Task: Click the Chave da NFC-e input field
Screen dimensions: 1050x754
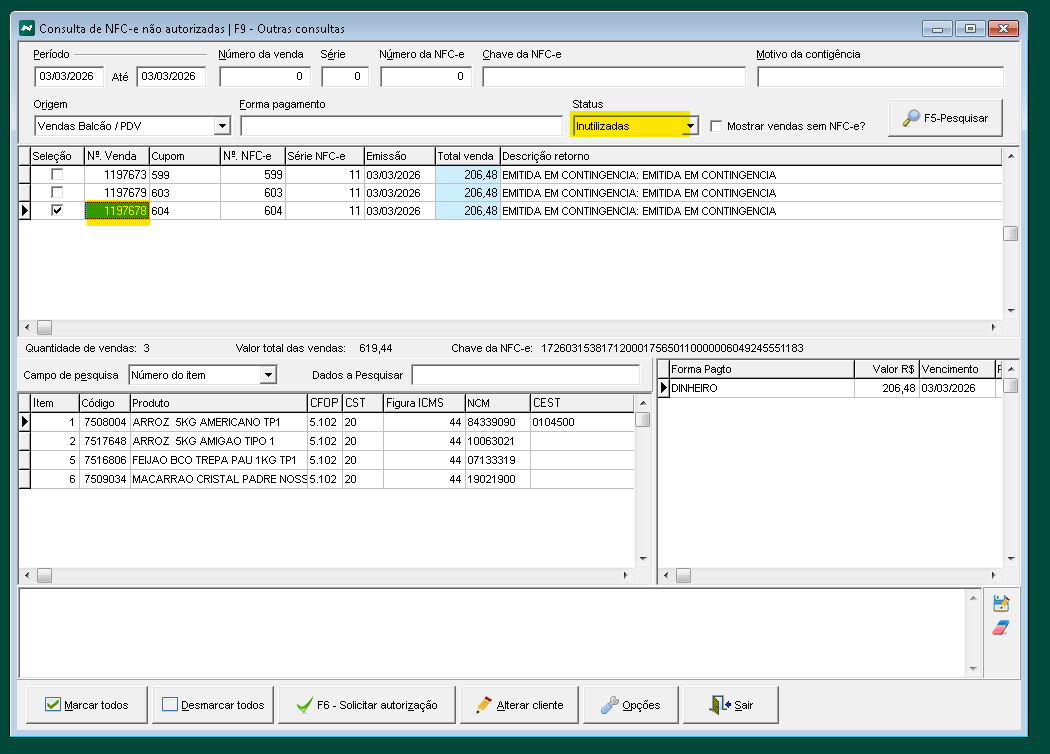Action: coord(613,77)
